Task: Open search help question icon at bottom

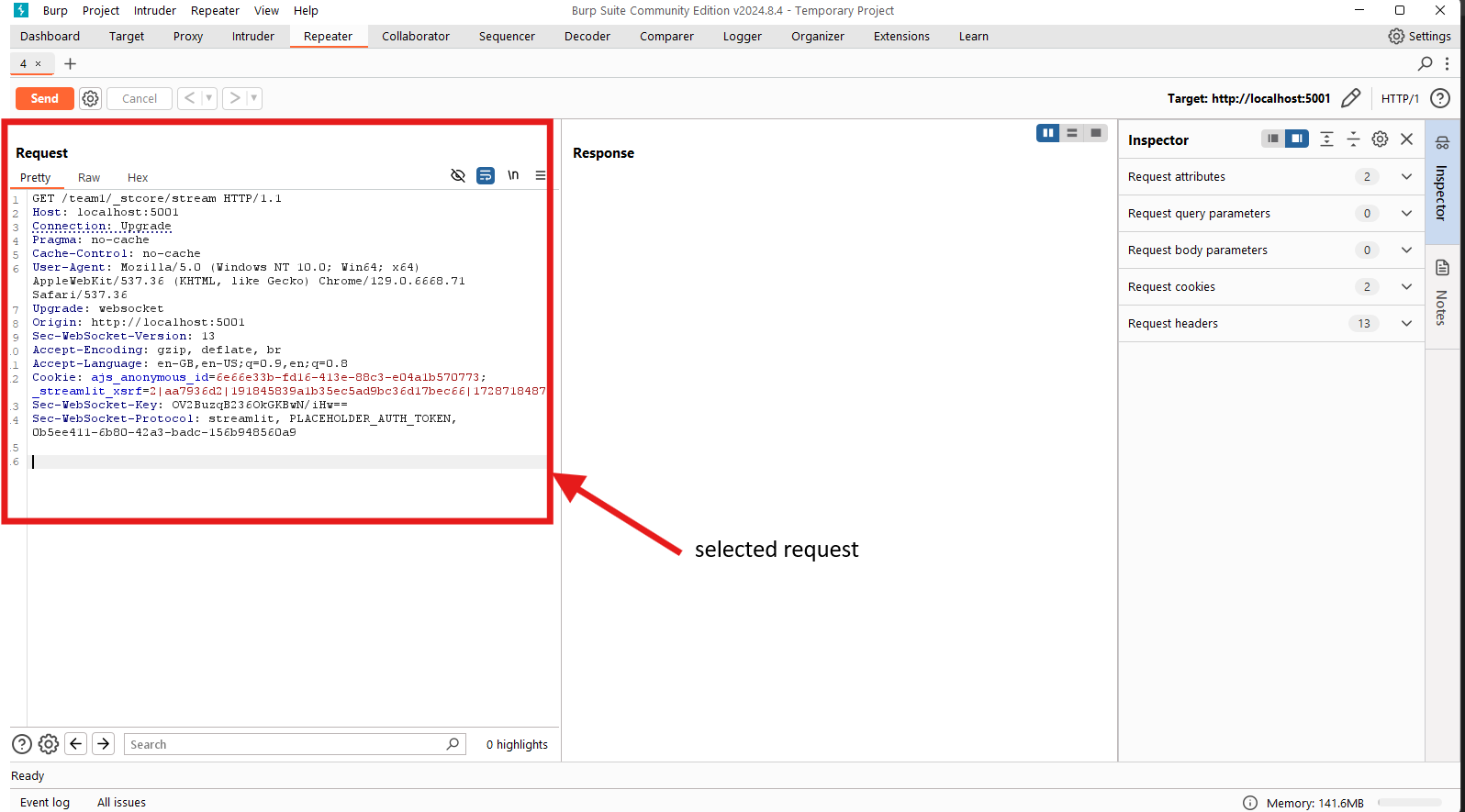Action: click(x=22, y=744)
